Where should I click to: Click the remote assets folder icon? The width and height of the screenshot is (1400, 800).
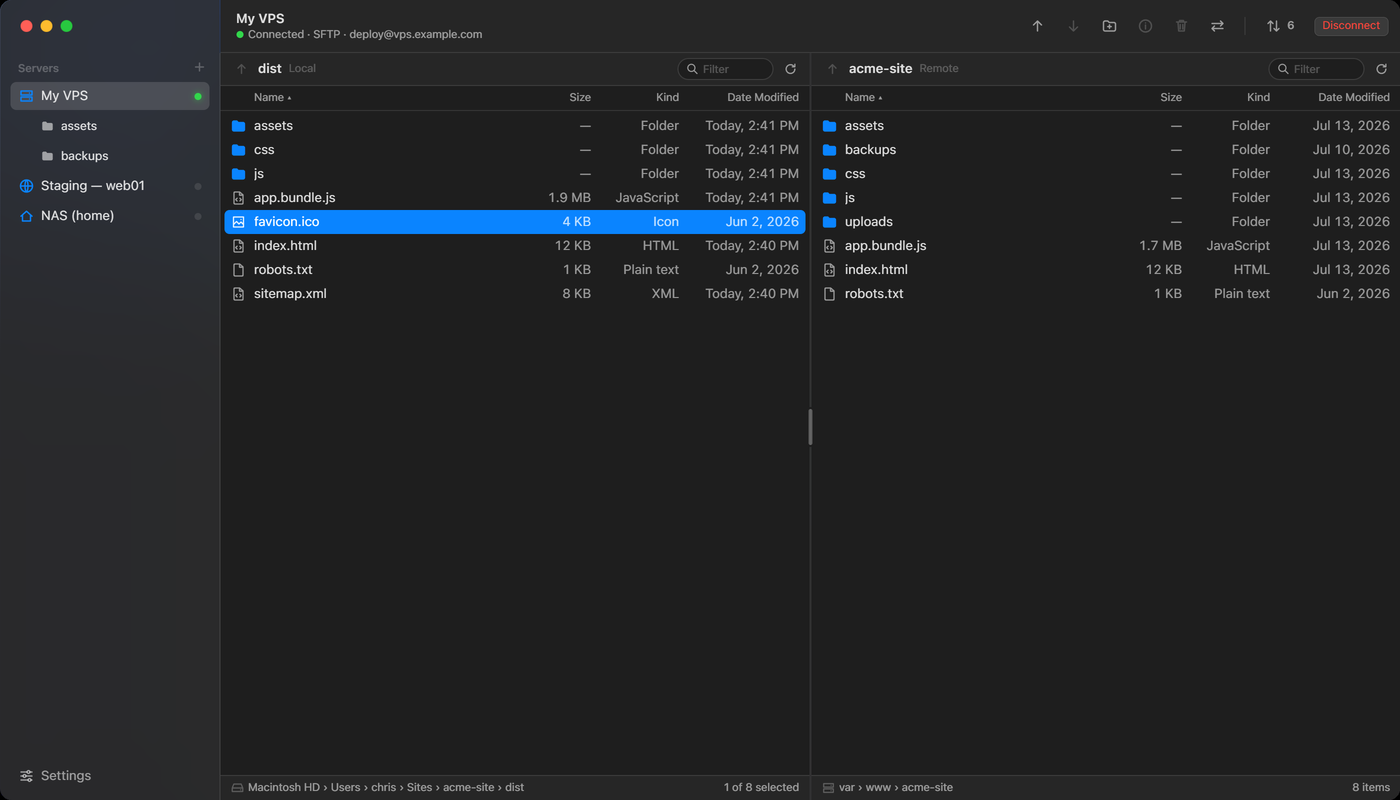pyautogui.click(x=829, y=126)
